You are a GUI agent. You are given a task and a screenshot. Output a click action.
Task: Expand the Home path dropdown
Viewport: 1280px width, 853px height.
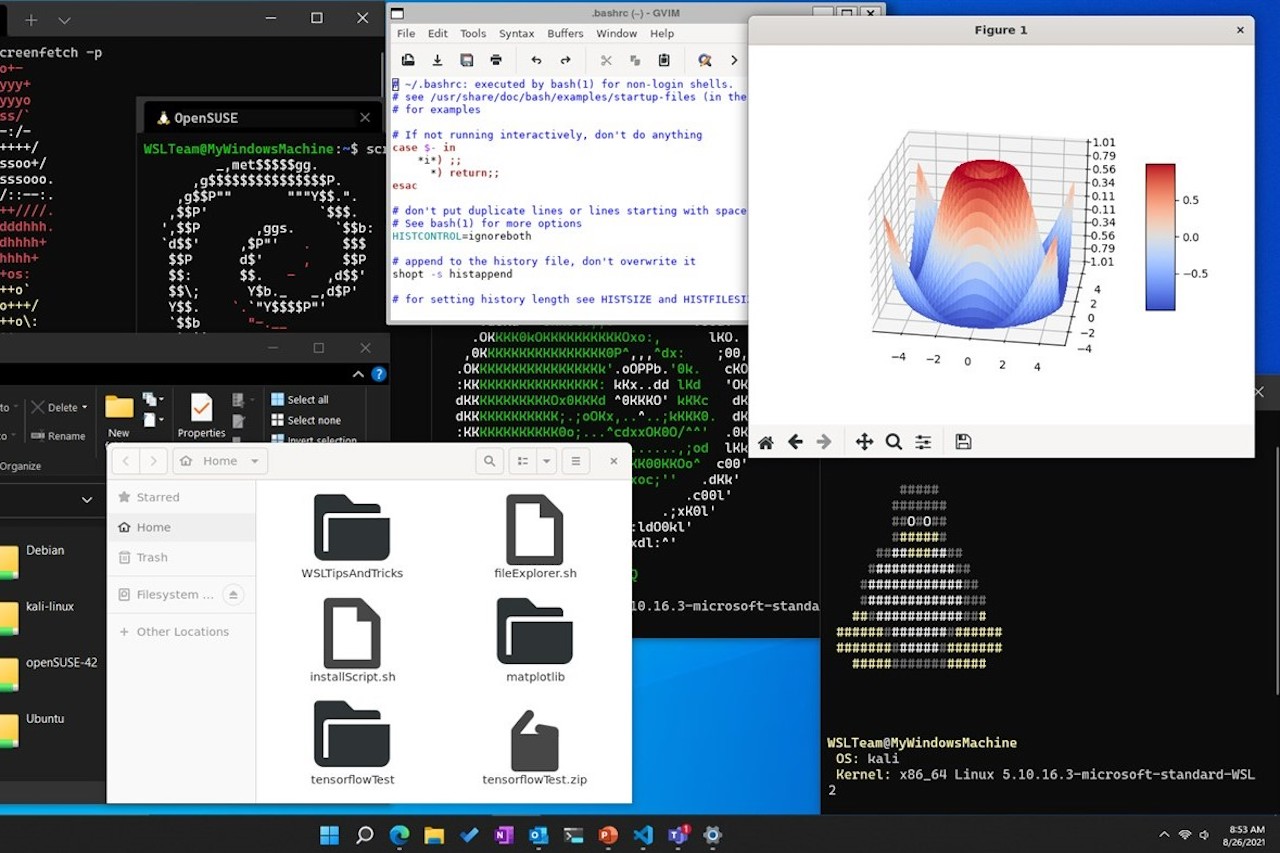point(255,461)
